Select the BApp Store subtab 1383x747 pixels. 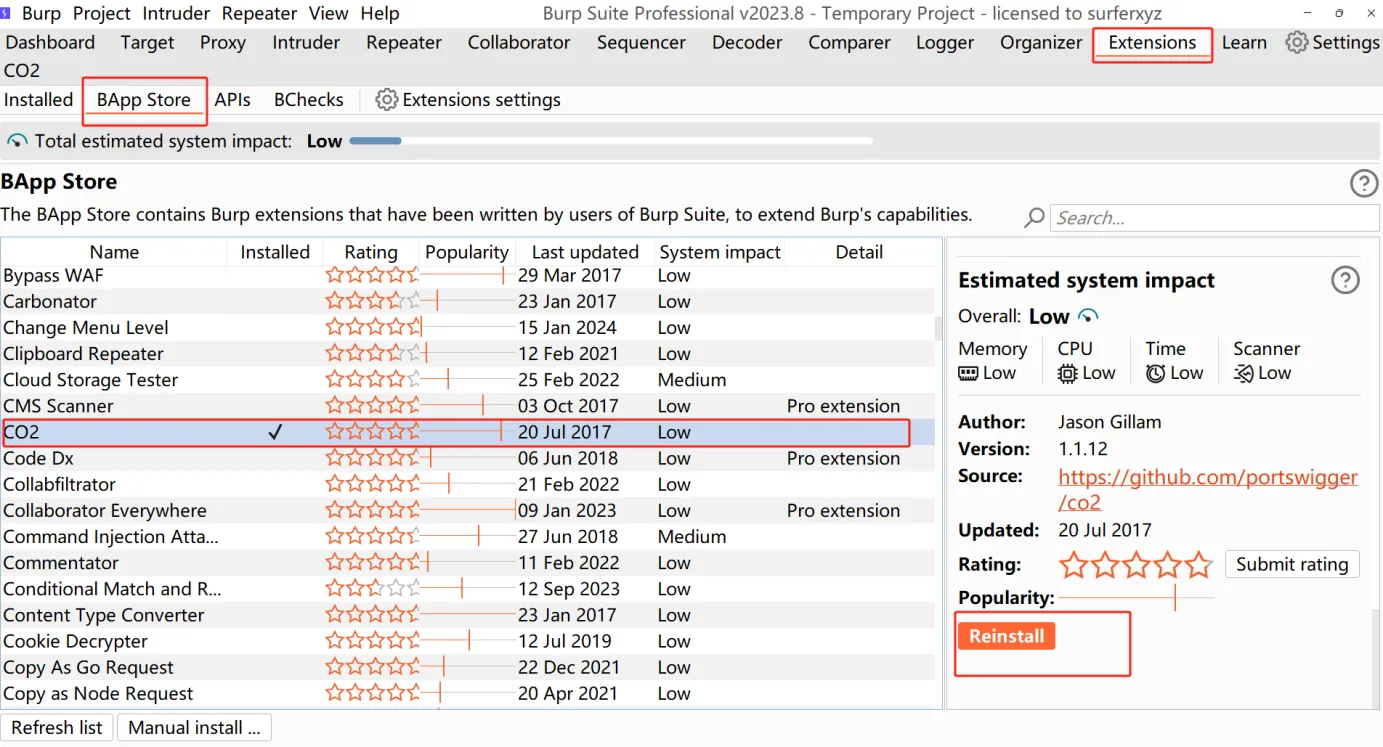tap(144, 100)
